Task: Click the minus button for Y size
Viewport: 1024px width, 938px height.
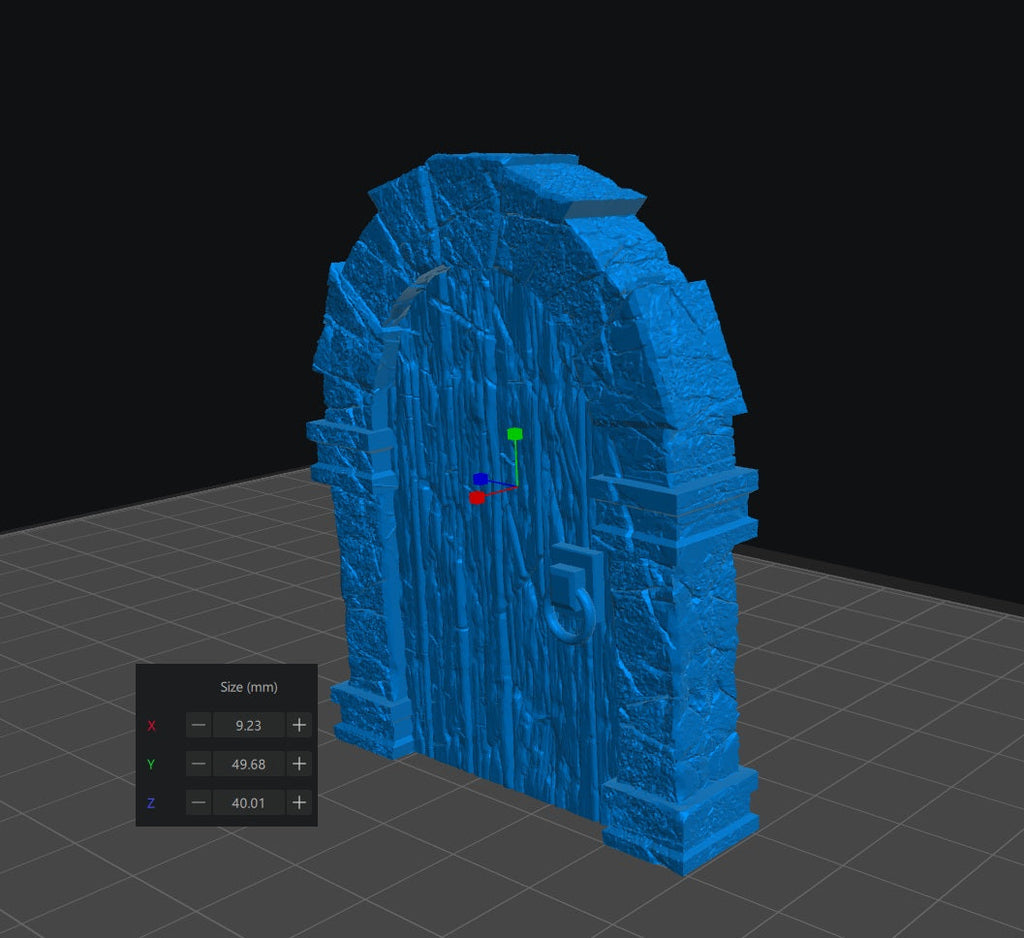Action: (x=199, y=764)
